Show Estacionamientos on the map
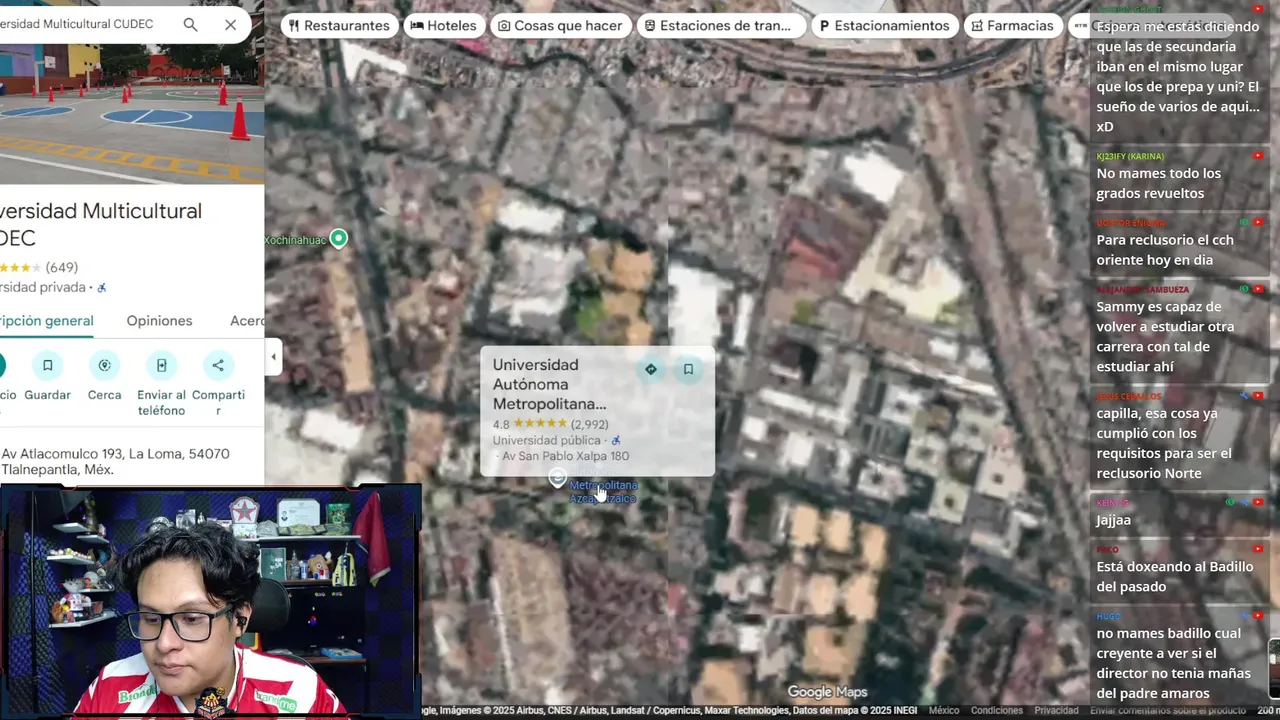This screenshot has width=1280, height=720. pyautogui.click(x=884, y=25)
